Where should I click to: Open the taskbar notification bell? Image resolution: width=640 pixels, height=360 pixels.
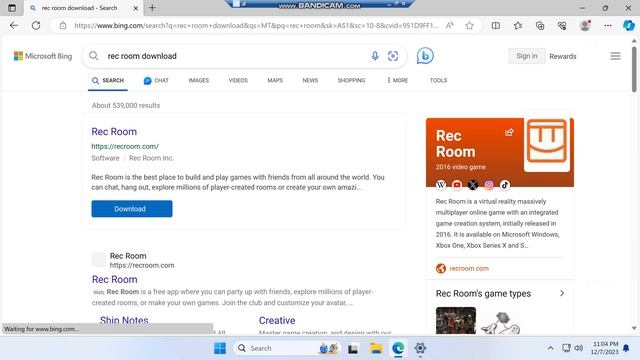pos(626,348)
